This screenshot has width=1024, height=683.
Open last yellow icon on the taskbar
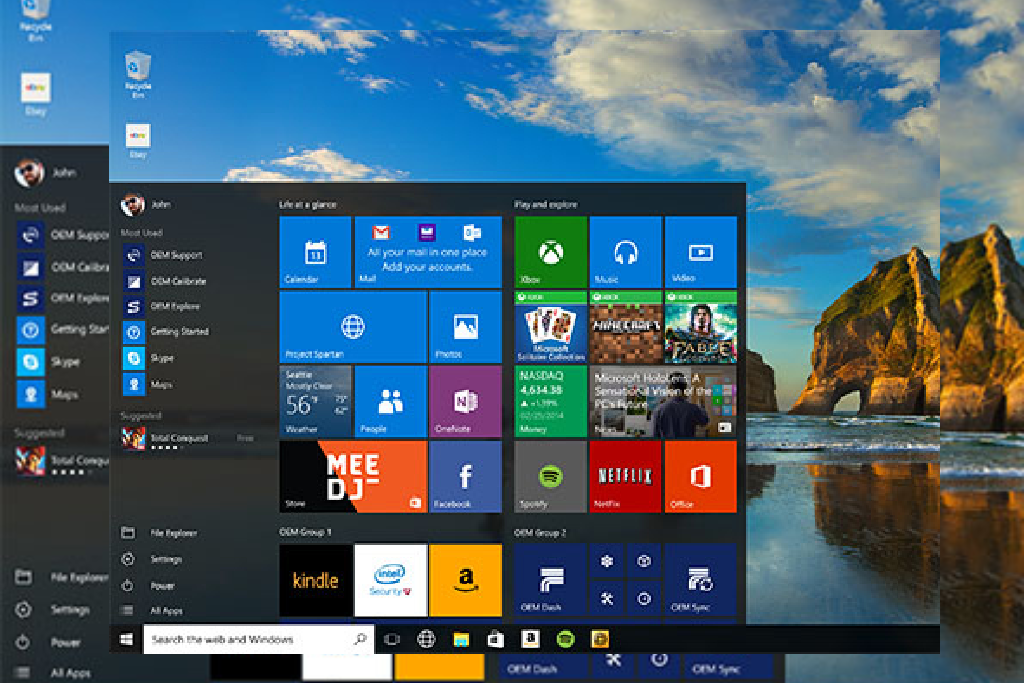click(600, 639)
